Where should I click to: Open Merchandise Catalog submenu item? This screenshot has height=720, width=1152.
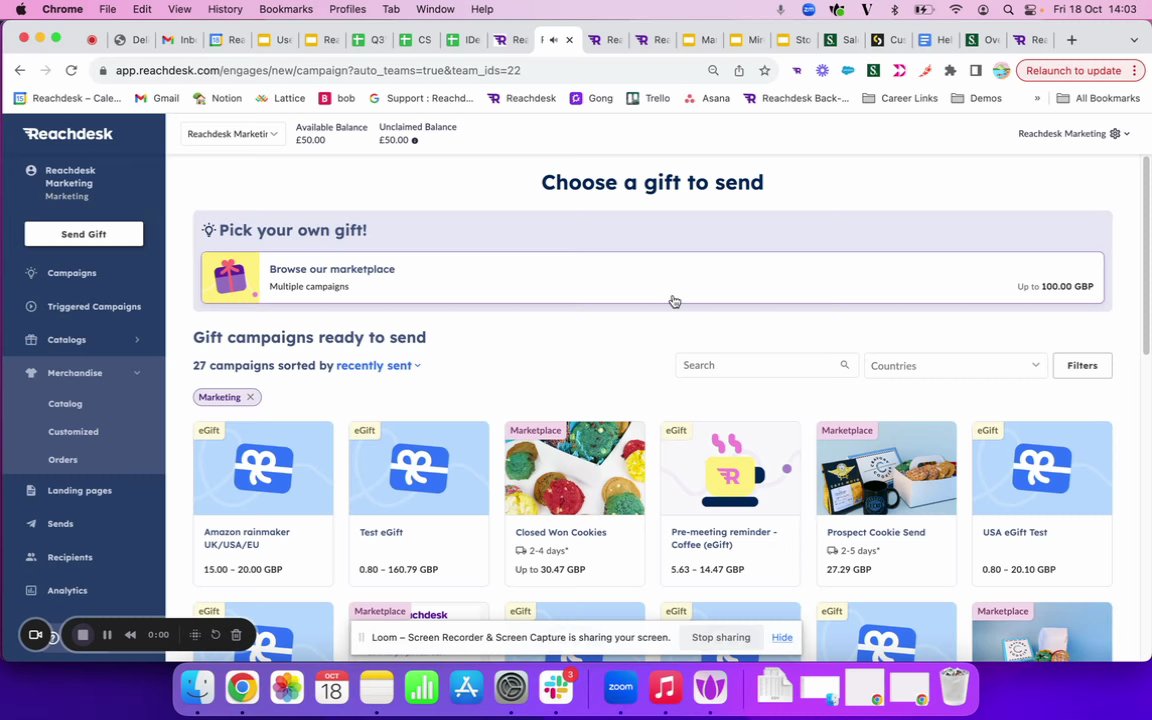coord(65,403)
